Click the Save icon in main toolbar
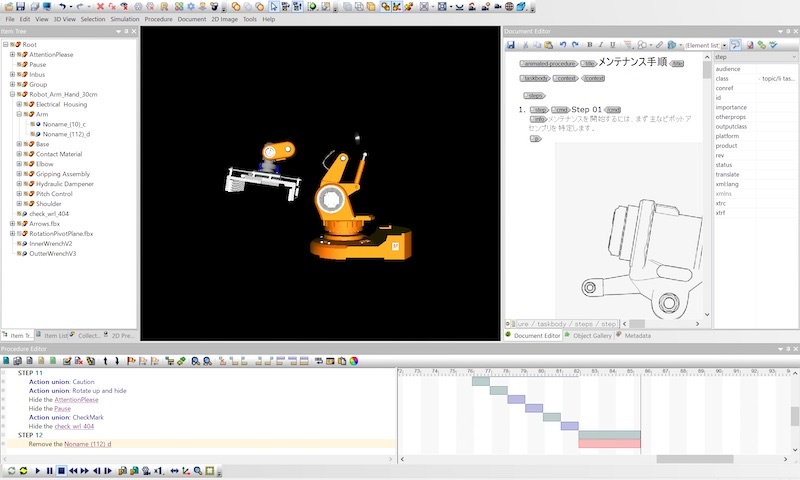 [21, 6]
